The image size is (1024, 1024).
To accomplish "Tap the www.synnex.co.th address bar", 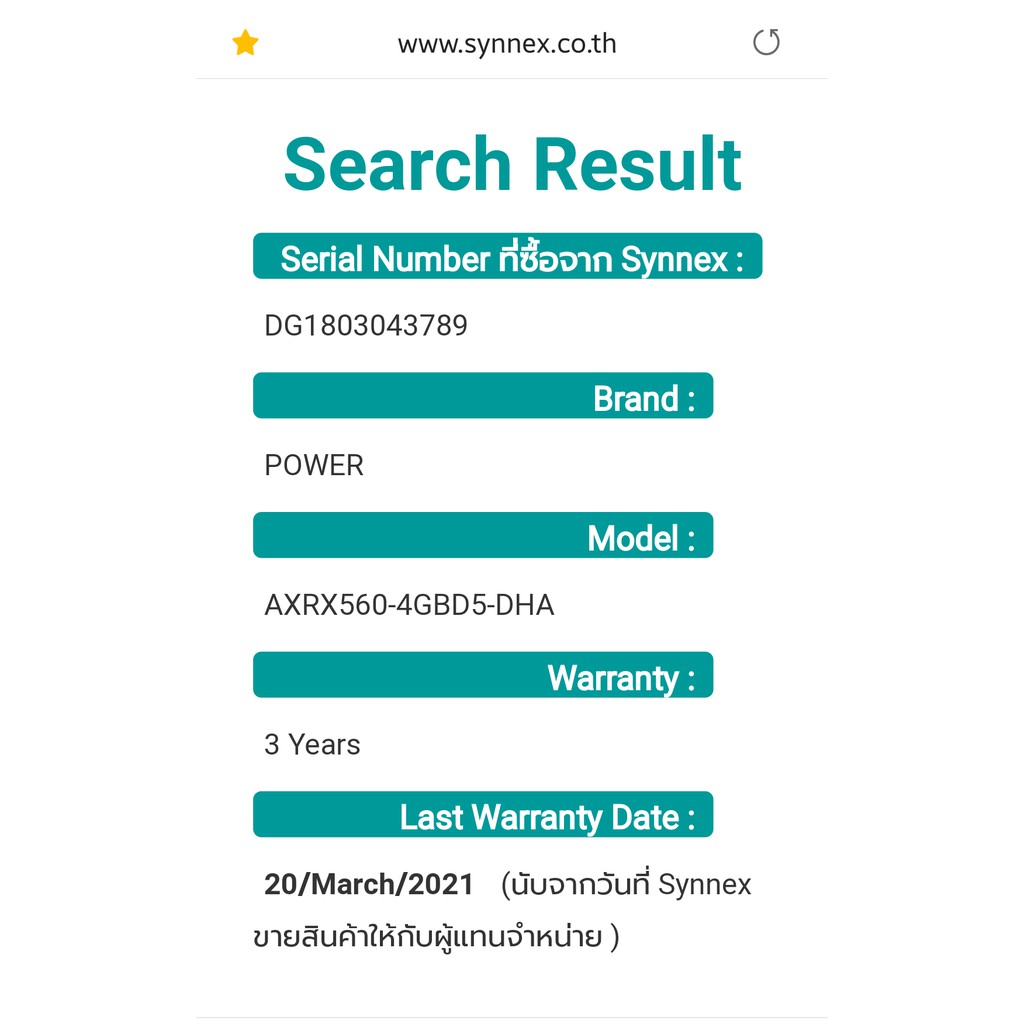I will [x=507, y=44].
